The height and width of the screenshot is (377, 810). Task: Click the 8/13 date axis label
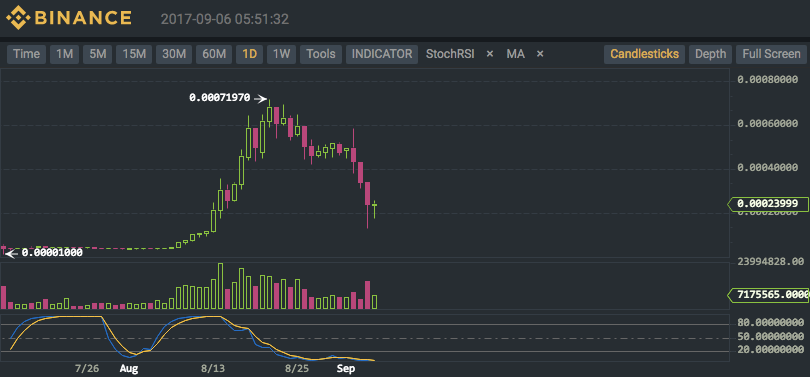click(213, 369)
